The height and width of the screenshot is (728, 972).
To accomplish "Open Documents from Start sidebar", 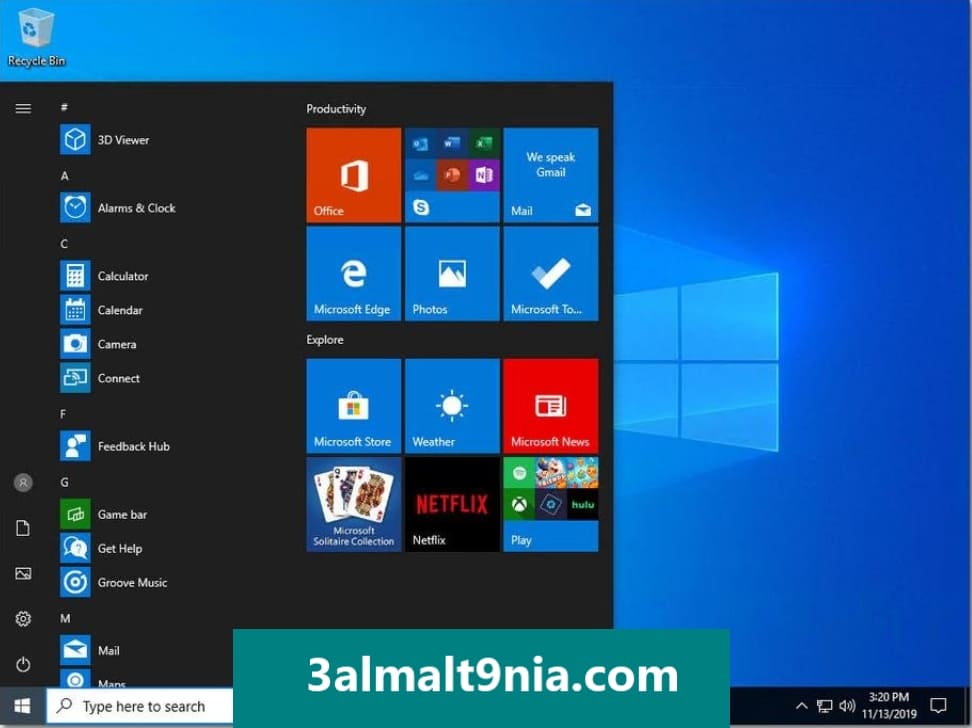I will click(x=23, y=528).
